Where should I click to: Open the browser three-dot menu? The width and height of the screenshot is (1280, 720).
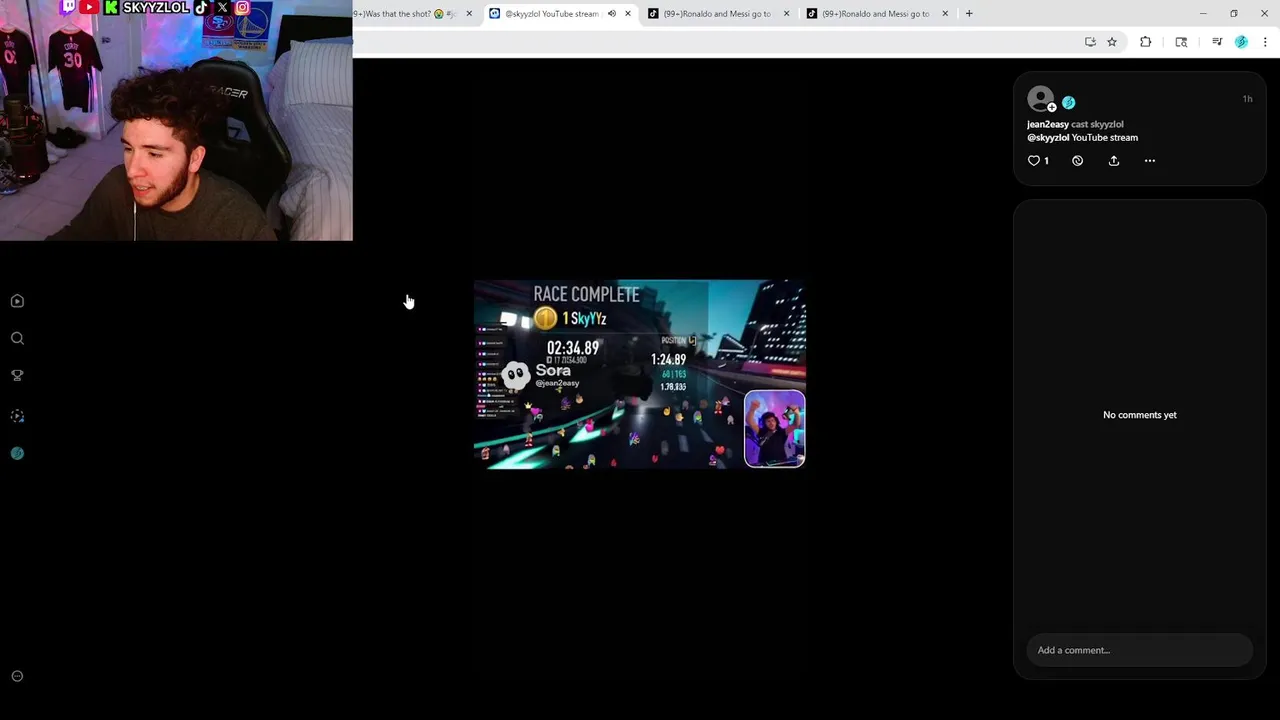tap(1265, 42)
